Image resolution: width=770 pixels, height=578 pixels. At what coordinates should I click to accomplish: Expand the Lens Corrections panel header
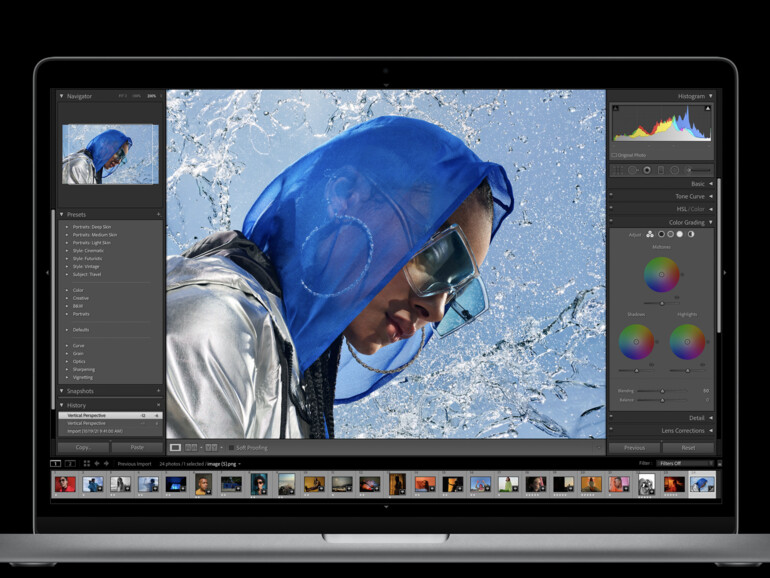(711, 431)
